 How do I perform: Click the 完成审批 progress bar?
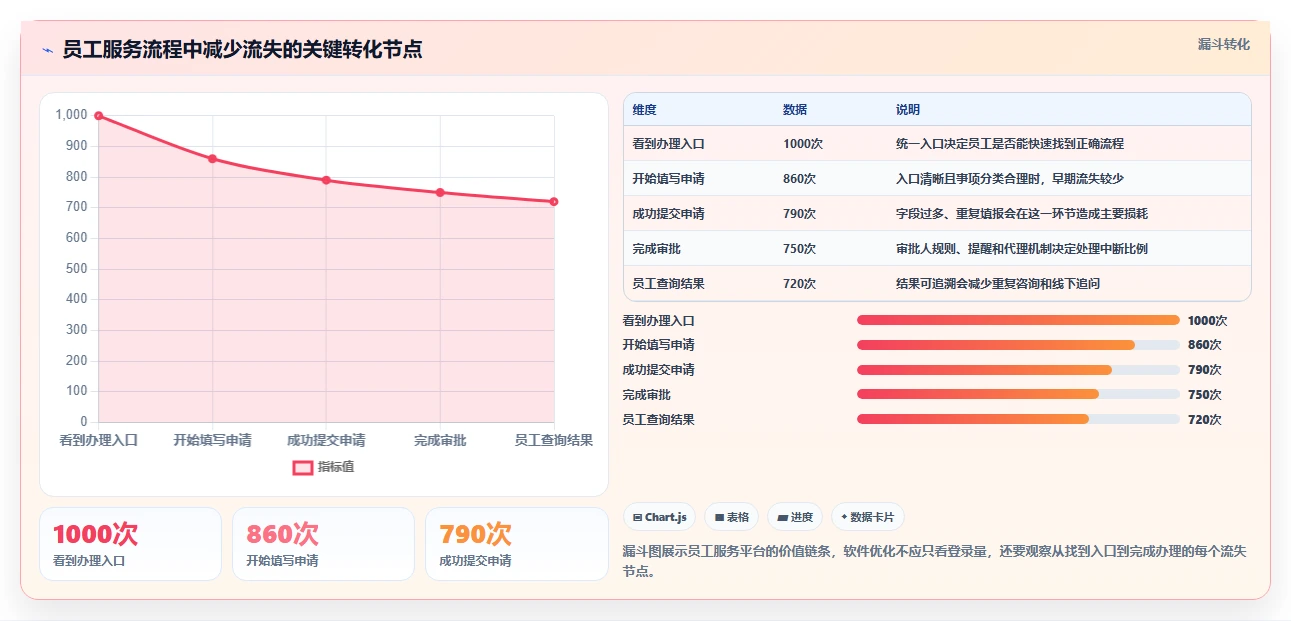1018,395
